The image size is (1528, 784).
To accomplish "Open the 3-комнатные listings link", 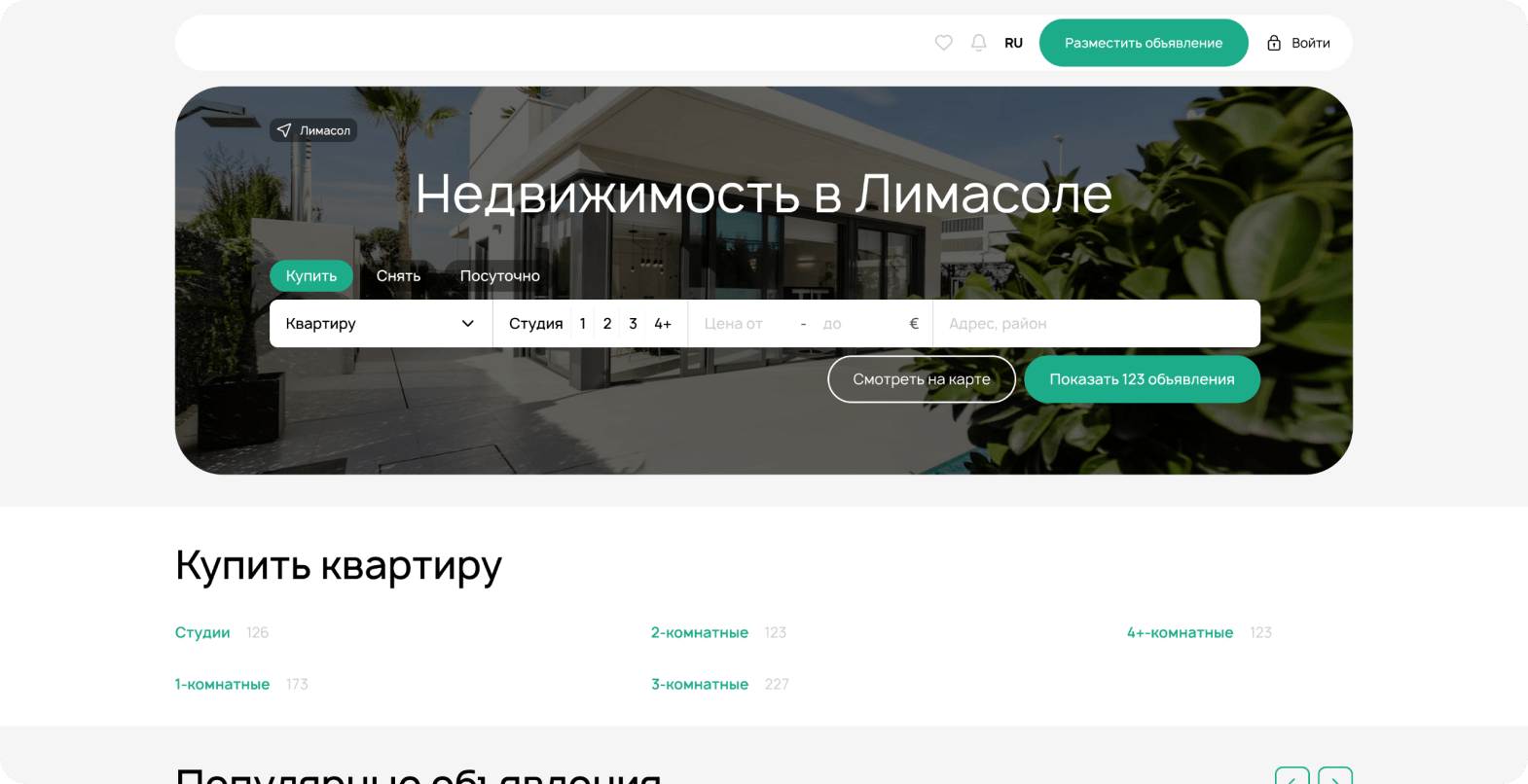I will point(700,685).
